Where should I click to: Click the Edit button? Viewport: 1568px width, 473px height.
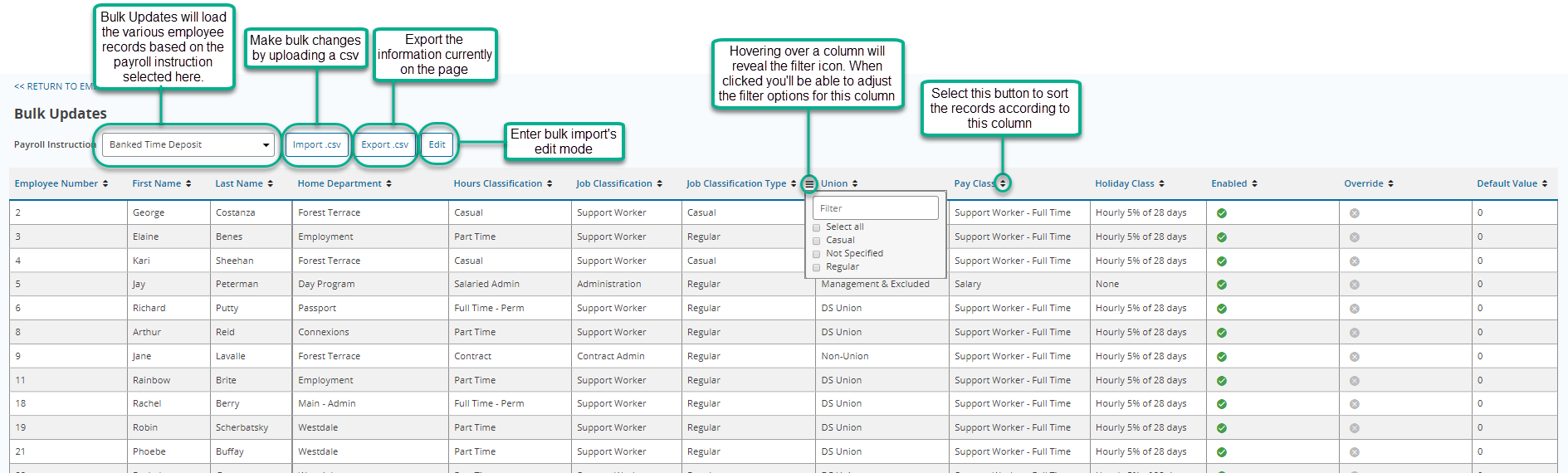point(437,144)
